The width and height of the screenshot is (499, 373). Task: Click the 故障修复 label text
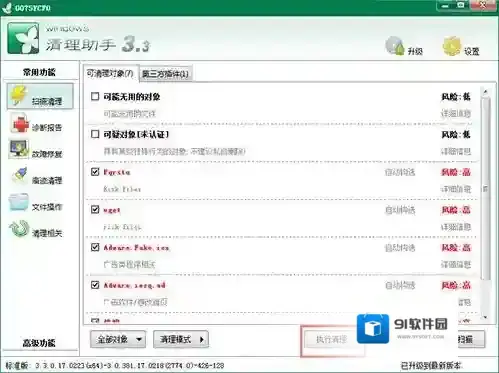(x=47, y=154)
